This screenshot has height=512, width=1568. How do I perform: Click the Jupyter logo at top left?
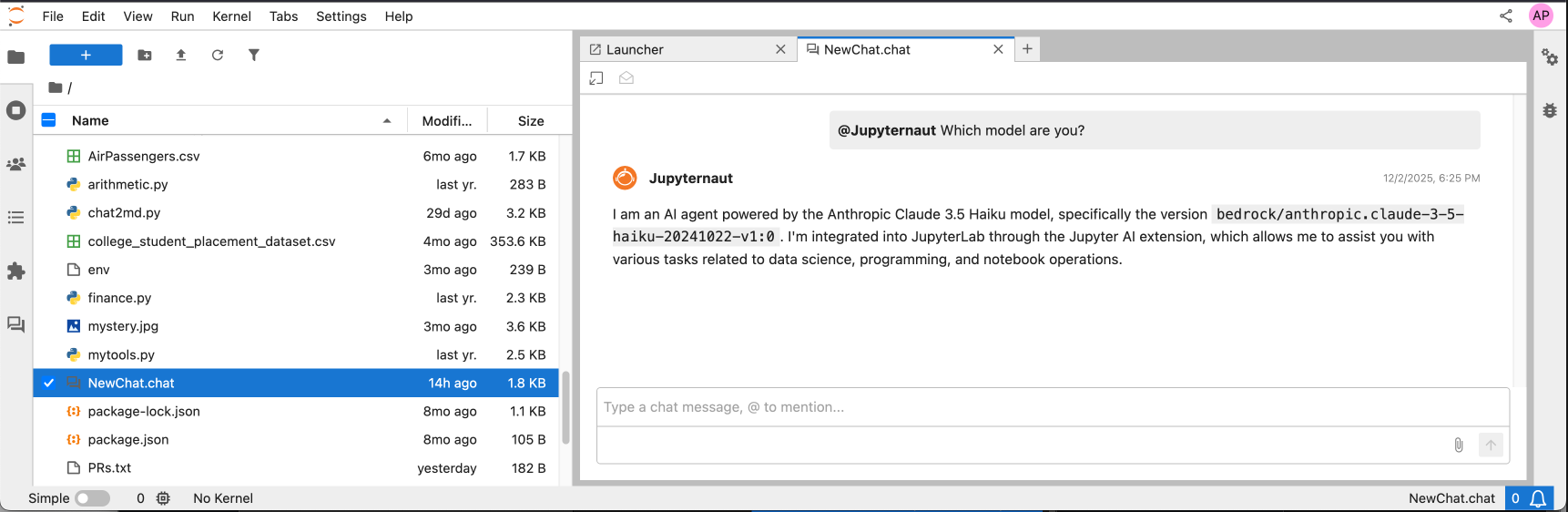[x=15, y=15]
